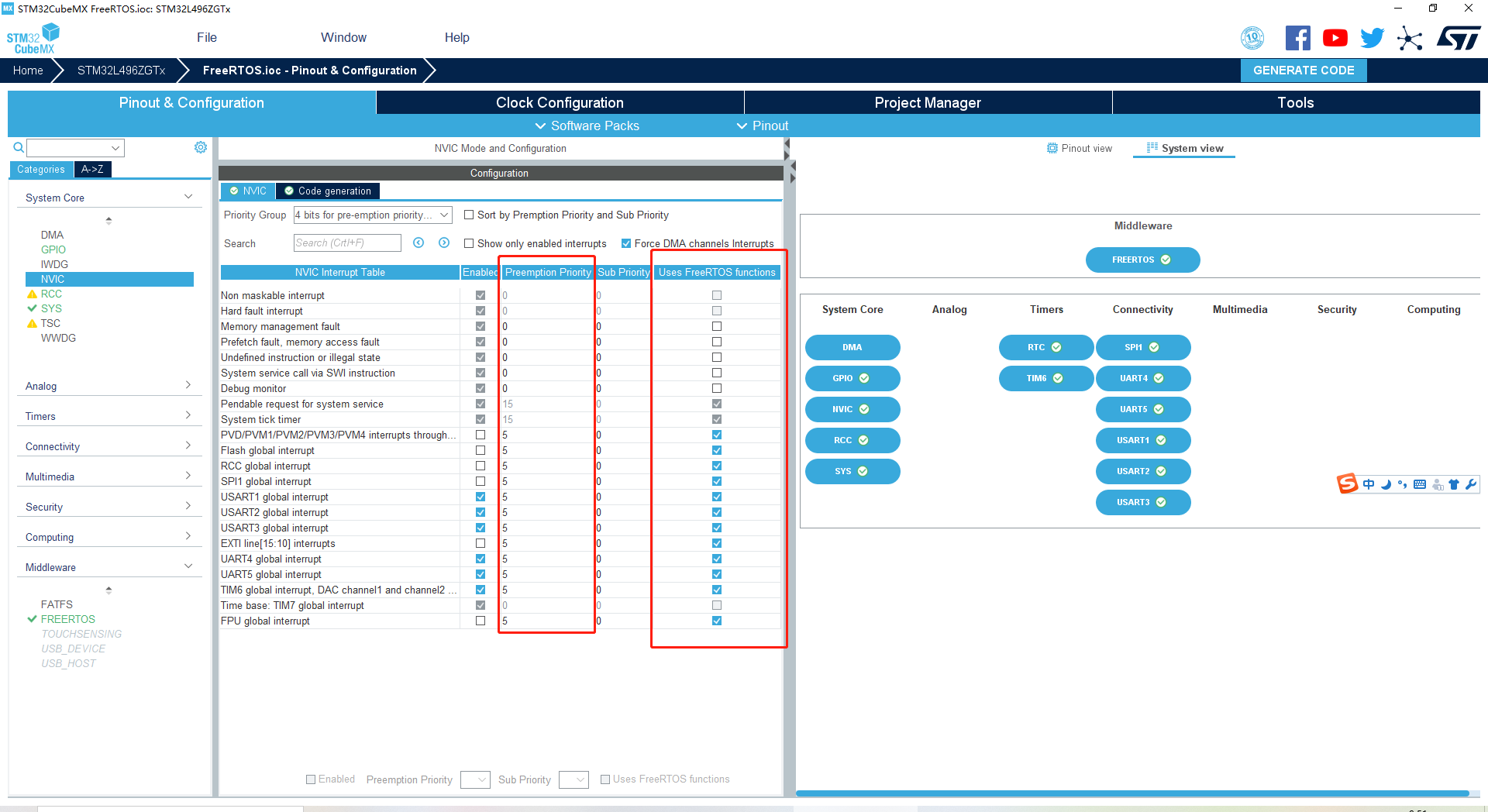Viewport: 1488px width, 812px height.
Task: Switch to Project Manager tab
Action: [928, 102]
